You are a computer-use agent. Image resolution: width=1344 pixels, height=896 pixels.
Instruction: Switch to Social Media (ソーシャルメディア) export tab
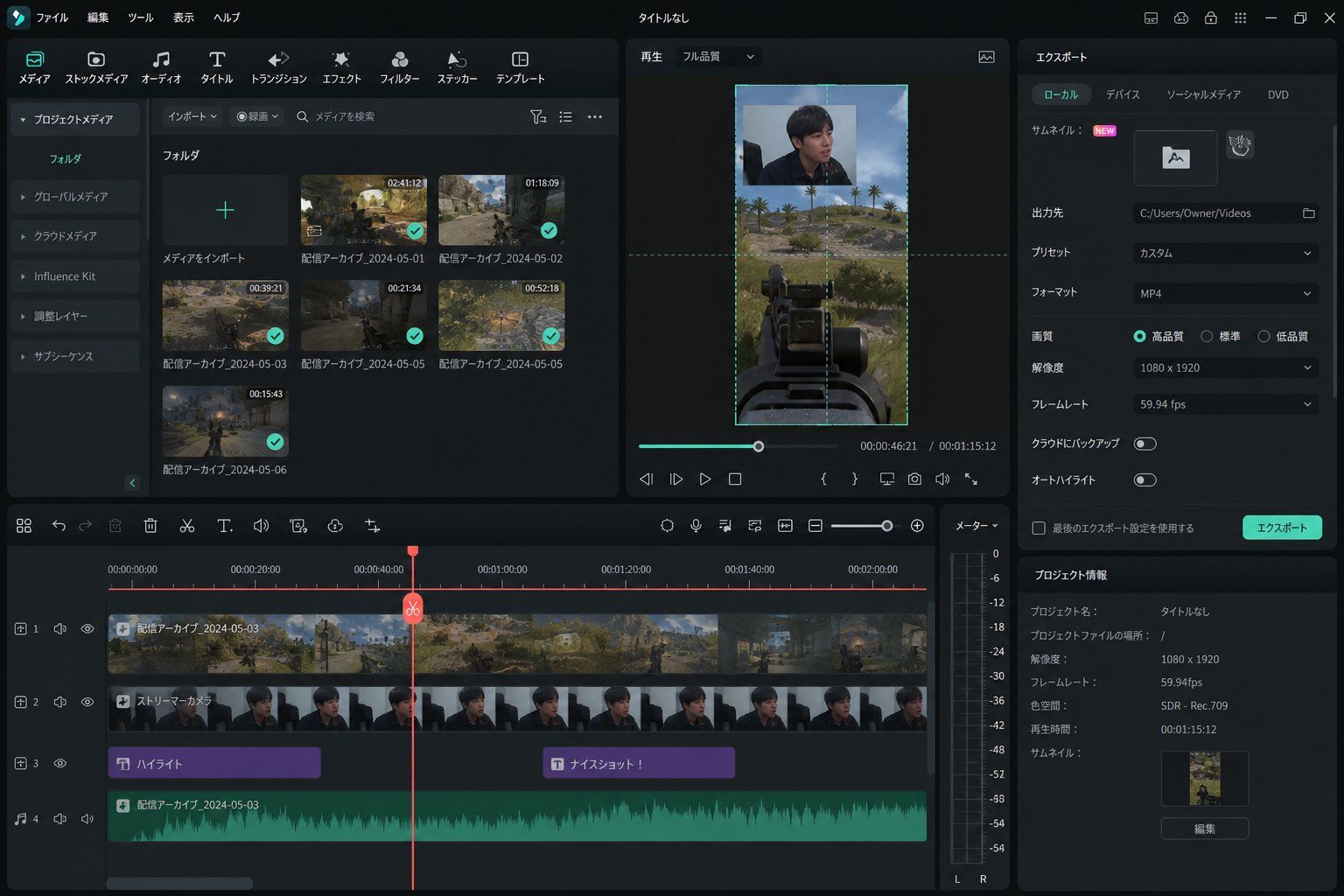click(1203, 94)
